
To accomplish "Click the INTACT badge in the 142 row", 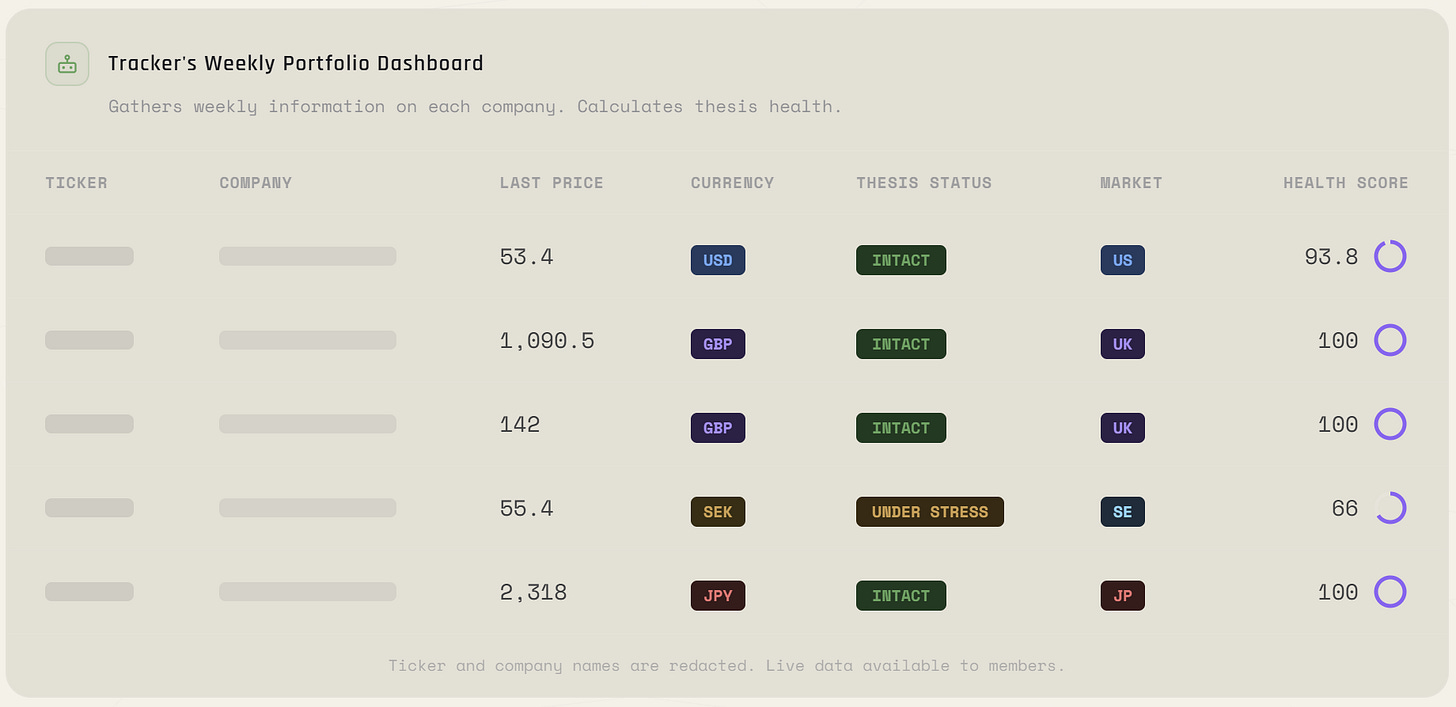I will click(901, 428).
